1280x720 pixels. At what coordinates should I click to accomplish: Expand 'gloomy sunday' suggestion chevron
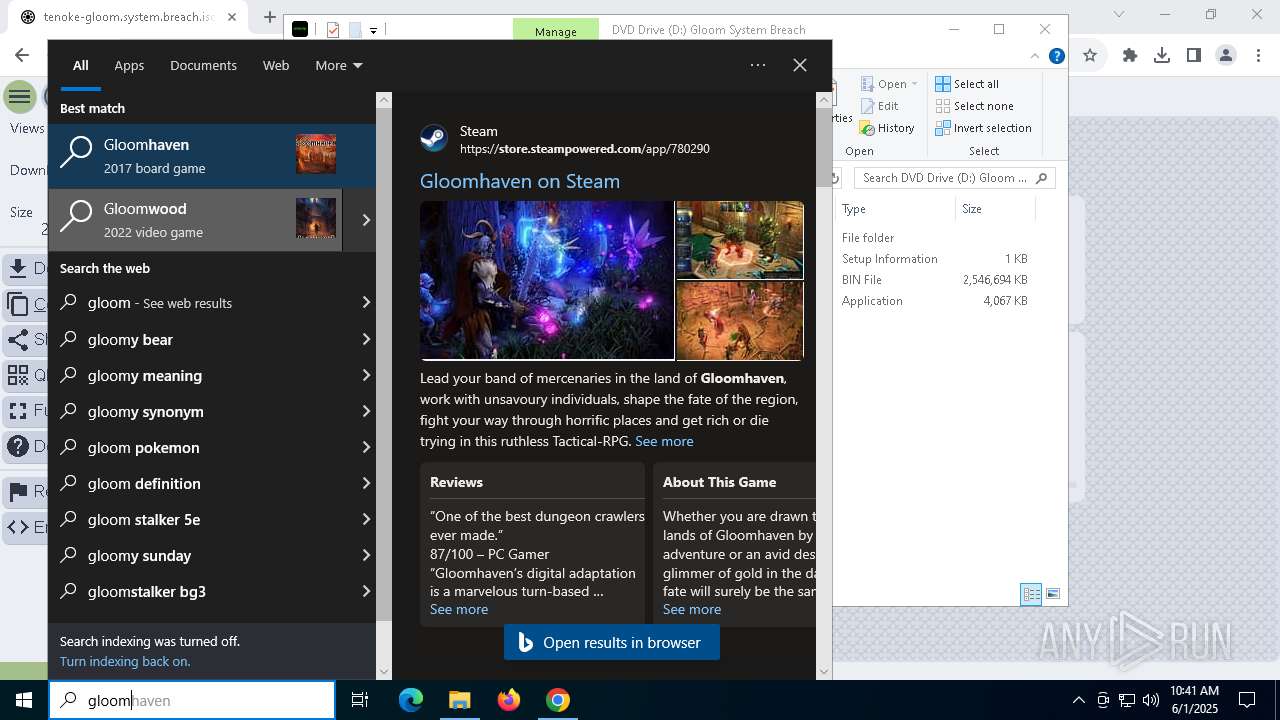tap(366, 555)
